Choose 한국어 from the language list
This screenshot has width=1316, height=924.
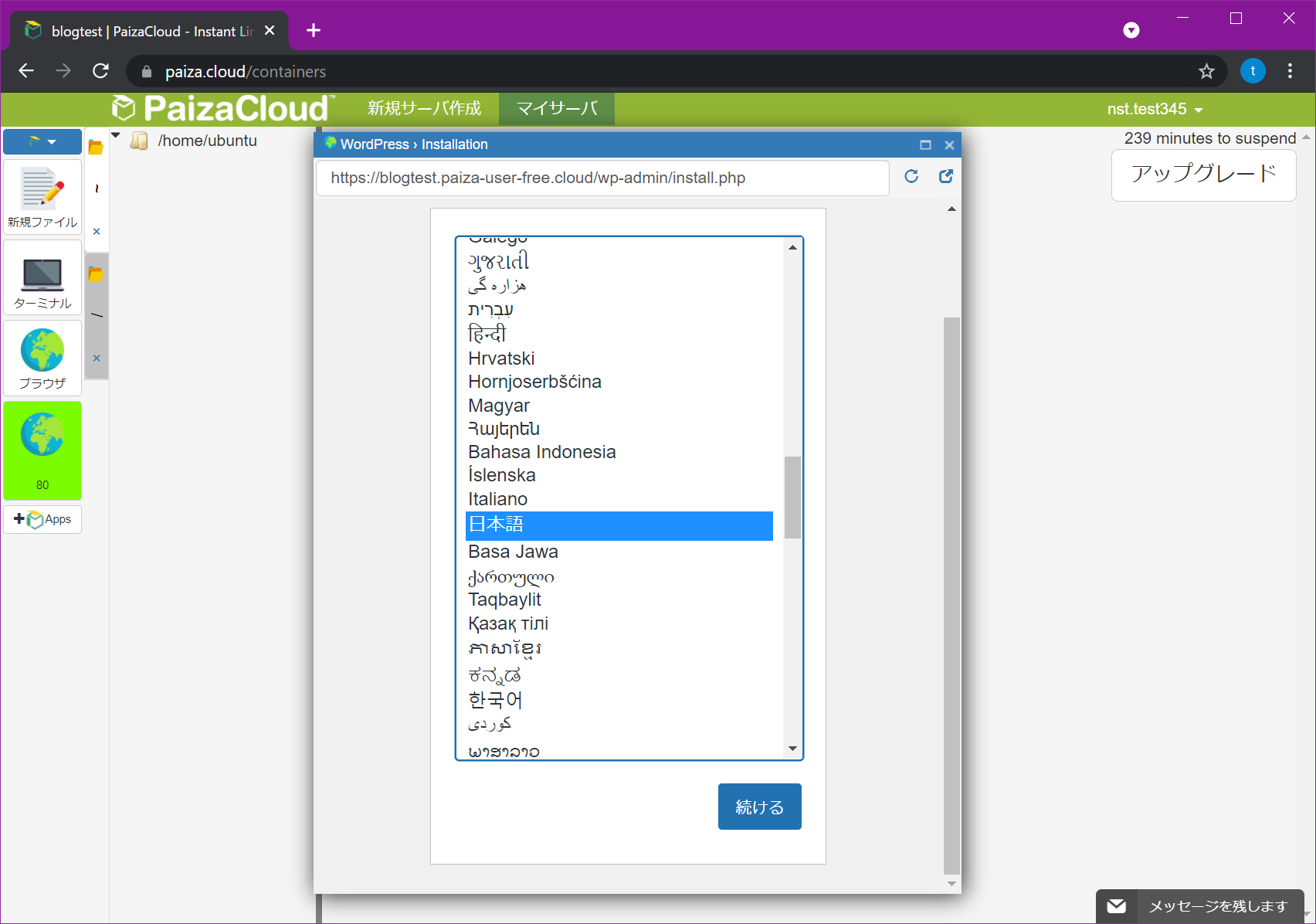(619, 699)
